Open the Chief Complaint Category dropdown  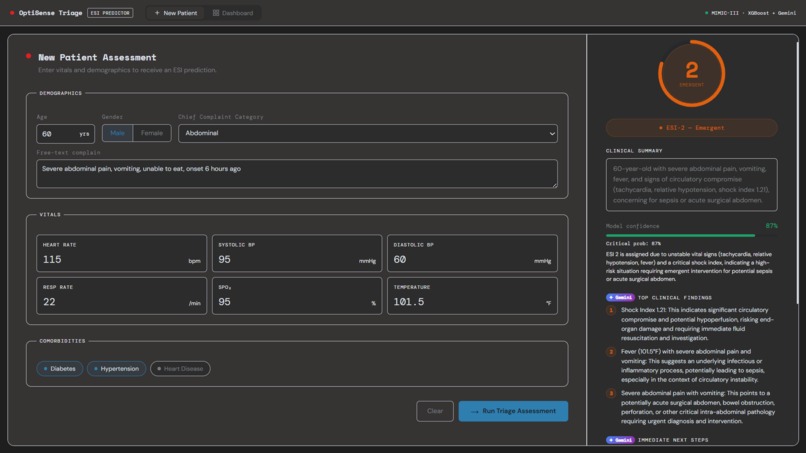368,133
